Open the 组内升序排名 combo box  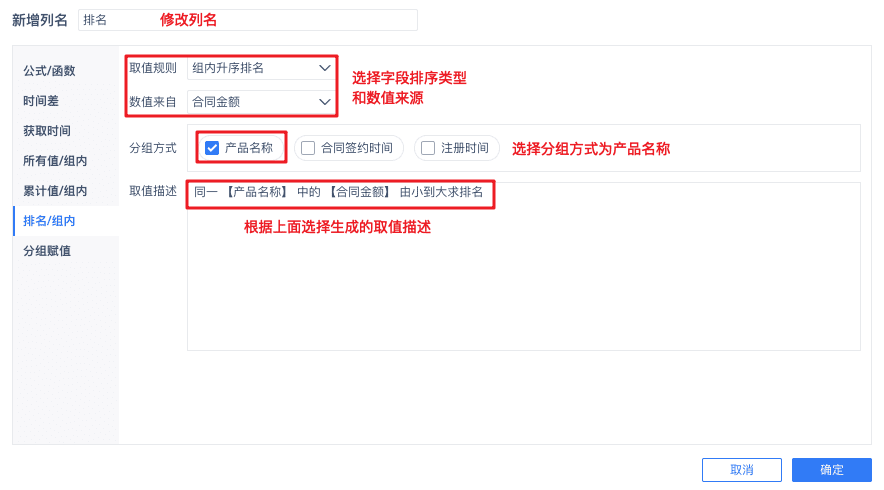261,68
